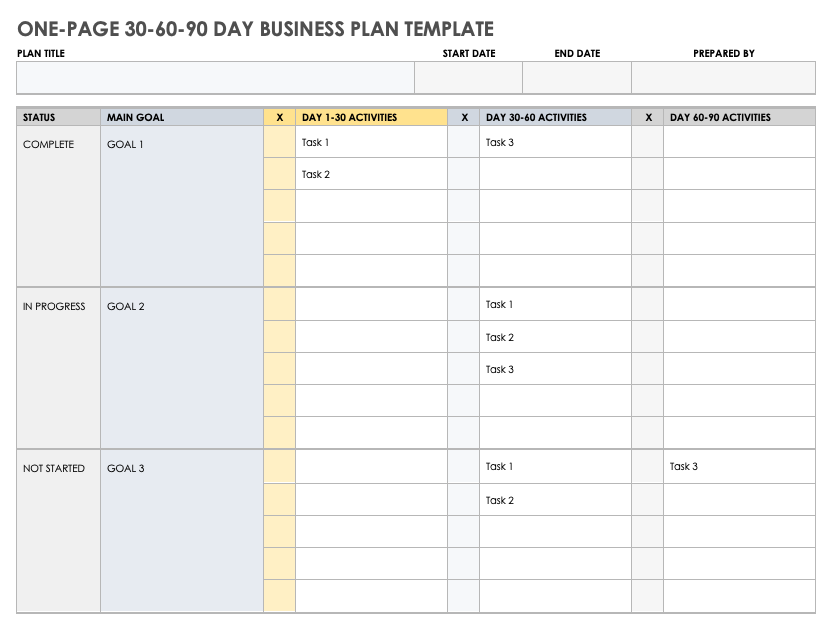Click Task 3 in Goal 3's Day 60-90 activities

(684, 466)
